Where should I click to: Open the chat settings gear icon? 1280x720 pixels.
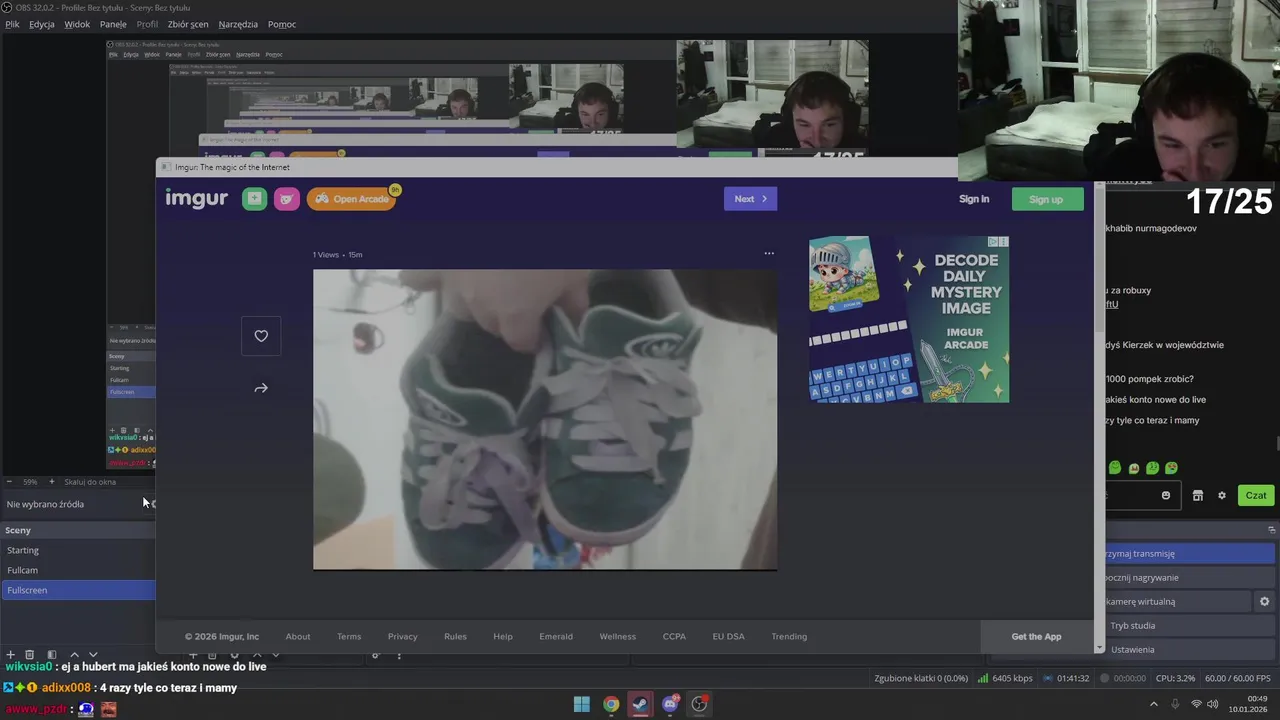point(1221,495)
